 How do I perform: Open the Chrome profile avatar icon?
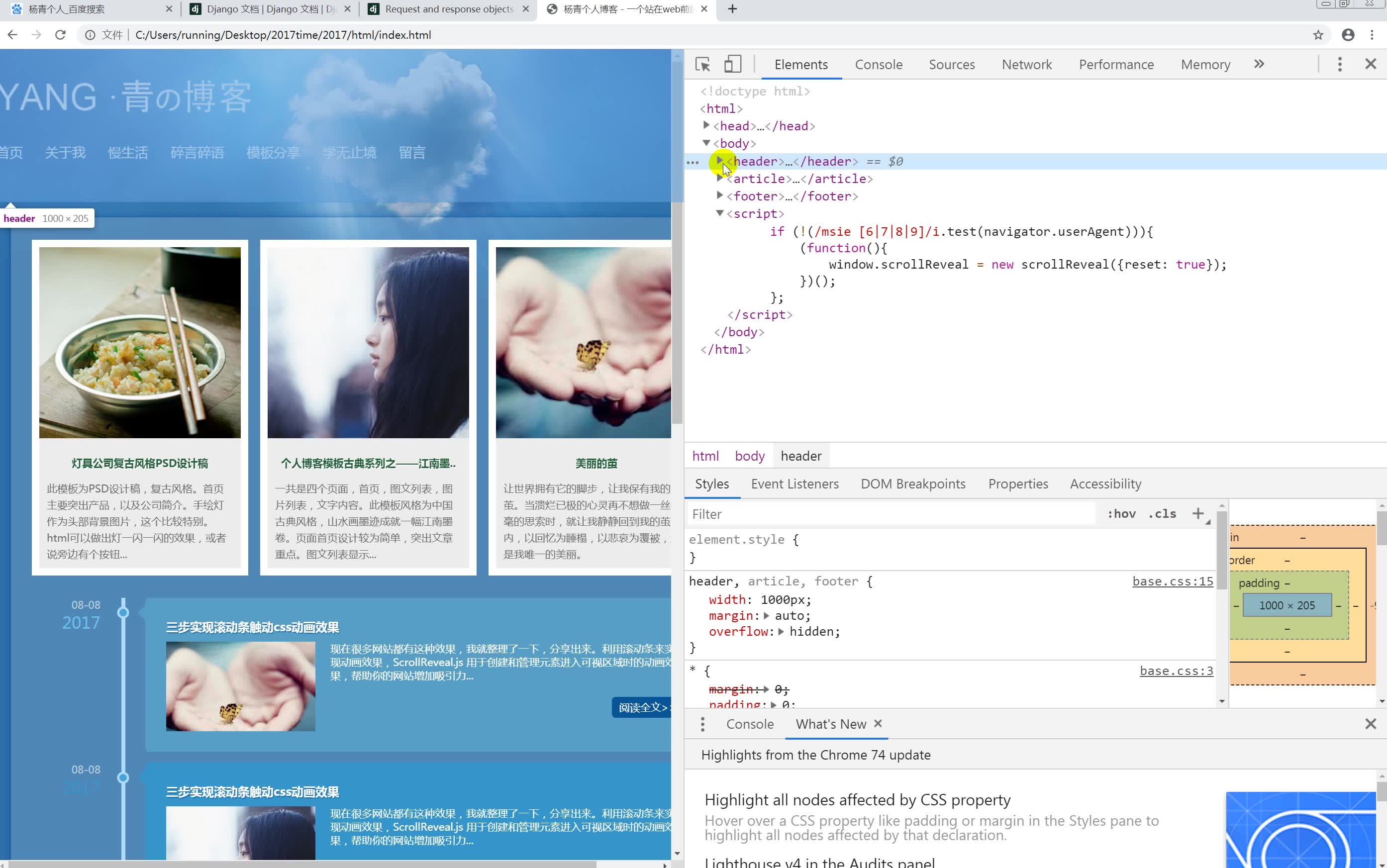[1348, 35]
